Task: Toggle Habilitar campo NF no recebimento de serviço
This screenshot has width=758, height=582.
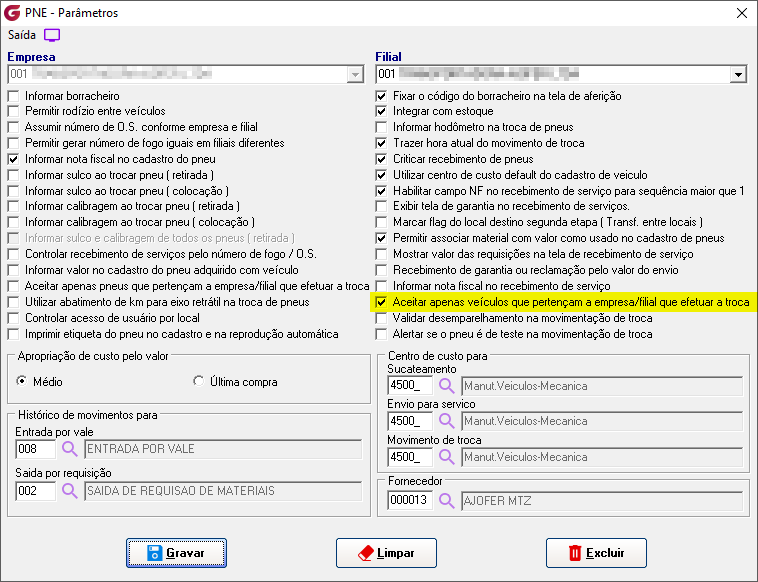Action: tap(381, 191)
